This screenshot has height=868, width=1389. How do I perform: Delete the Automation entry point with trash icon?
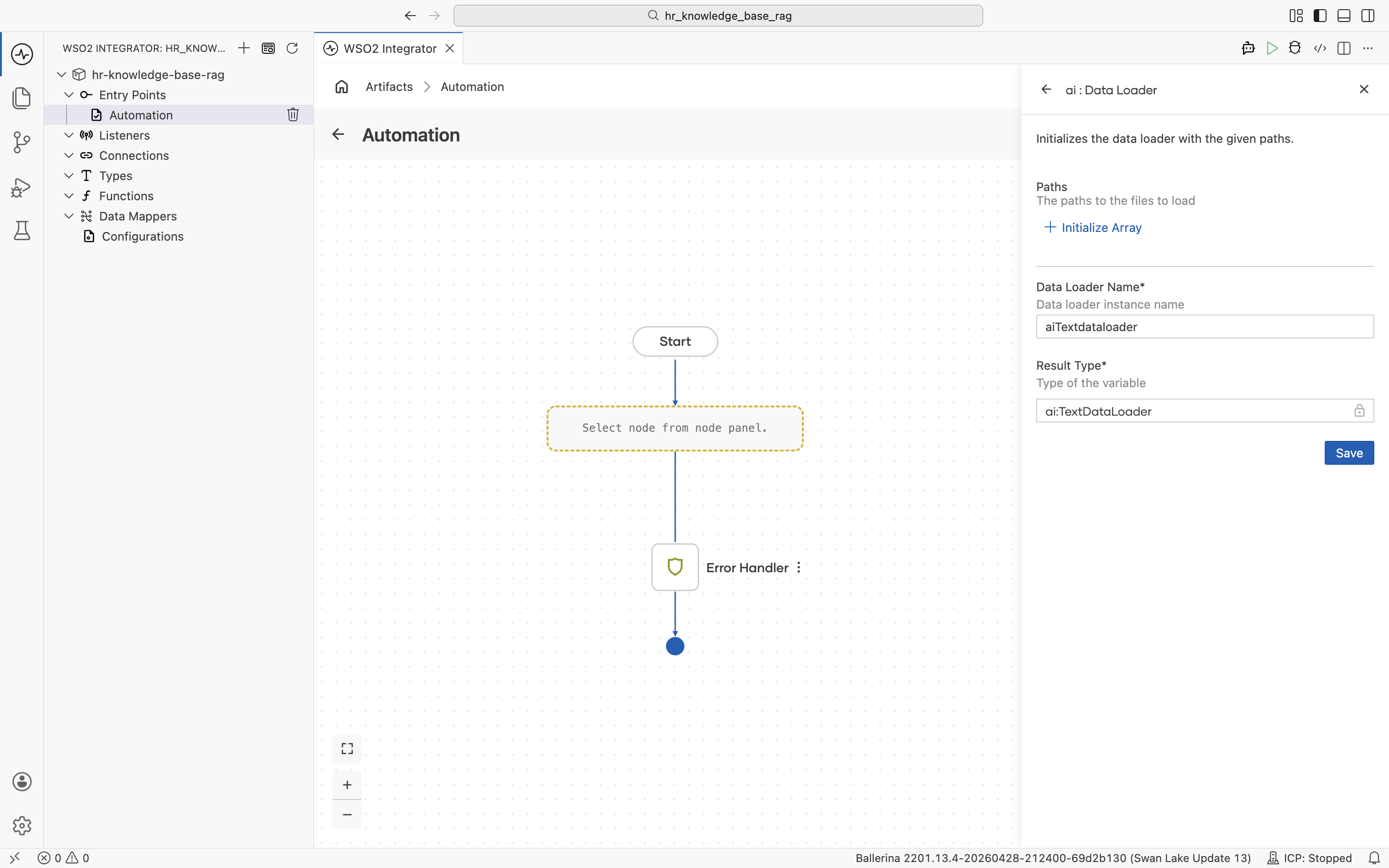tap(293, 115)
